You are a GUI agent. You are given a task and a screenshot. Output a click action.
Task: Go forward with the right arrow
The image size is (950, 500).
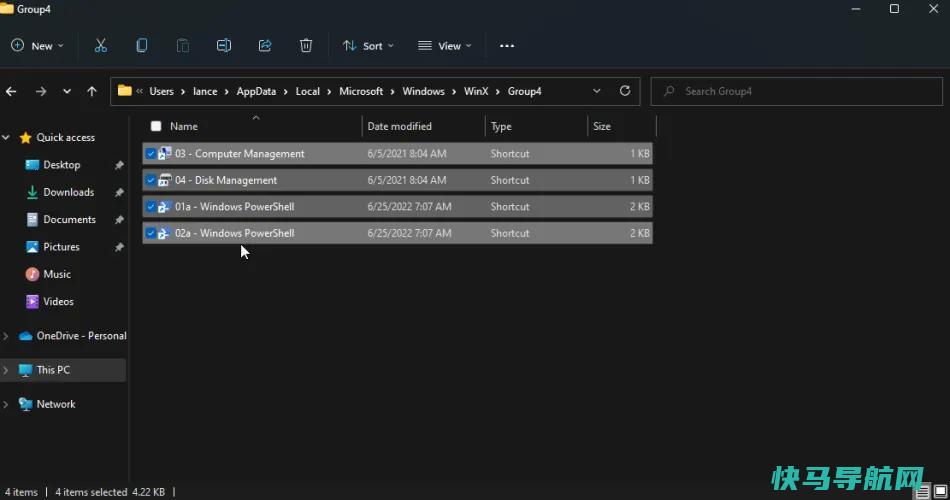tap(41, 92)
